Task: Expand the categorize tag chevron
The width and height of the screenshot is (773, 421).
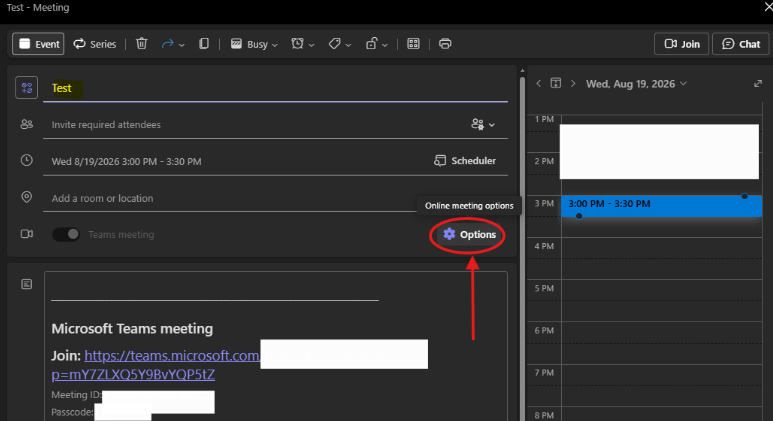Action: click(x=349, y=45)
